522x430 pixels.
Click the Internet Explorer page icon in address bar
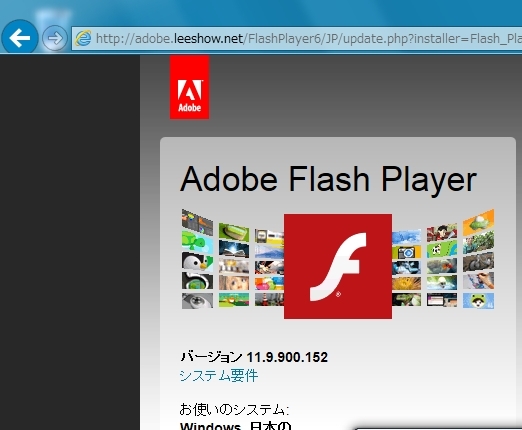coord(83,39)
